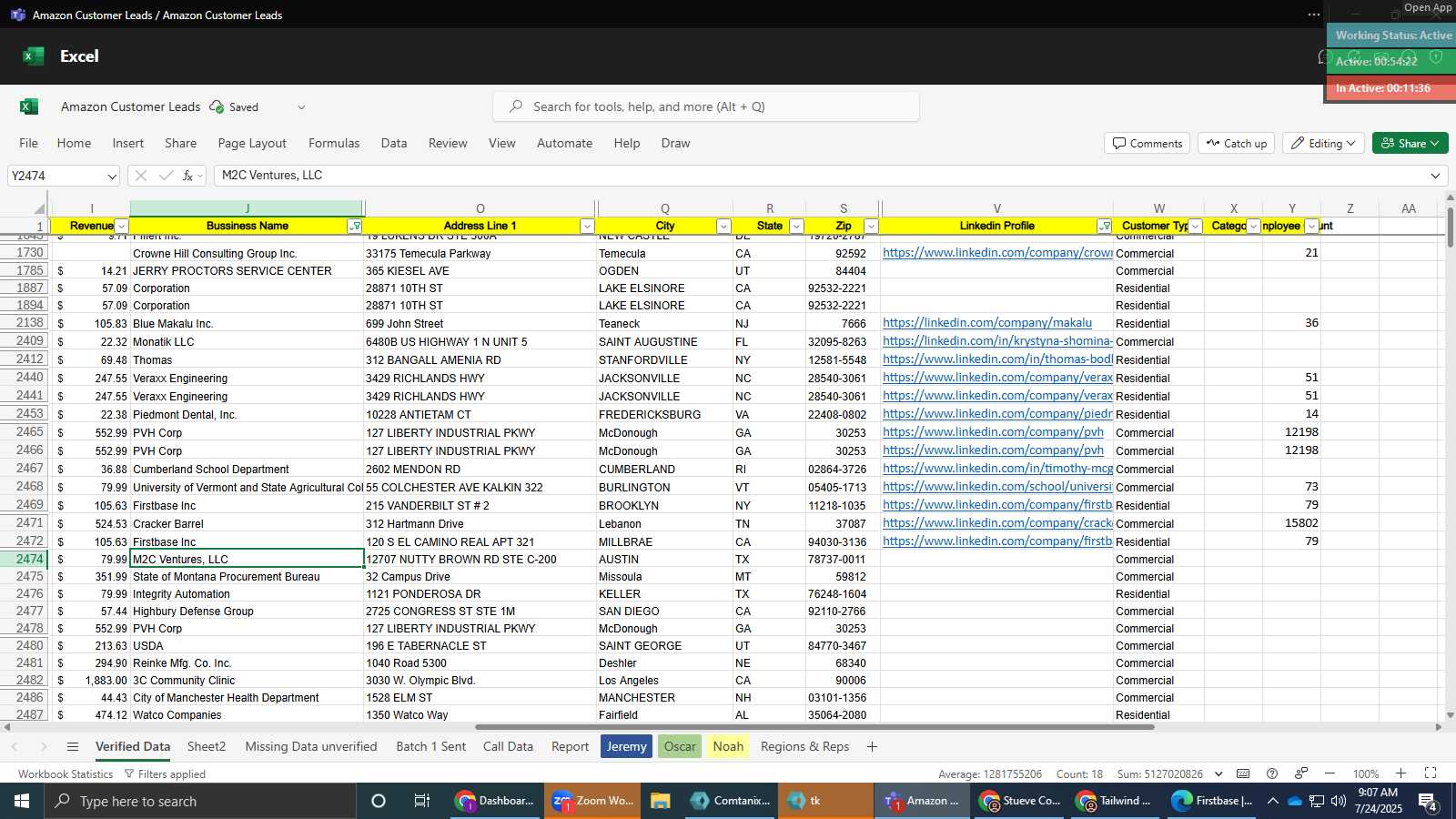Select cell State of Montana Procurement Bureau
This screenshot has width=1456, height=819.
pyautogui.click(x=247, y=577)
